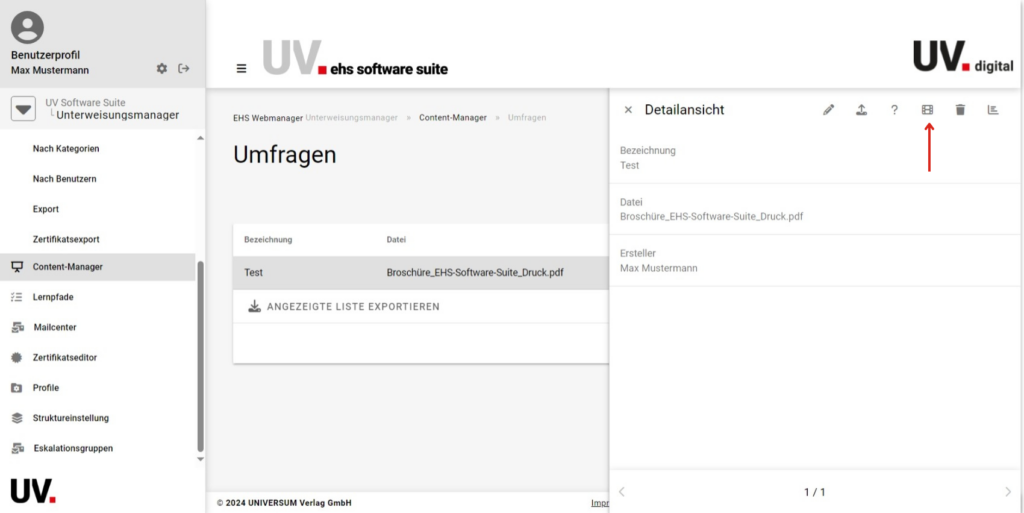Open the question mark icon in Detailansicht
Image resolution: width=1024 pixels, height=513 pixels.
pyautogui.click(x=894, y=110)
